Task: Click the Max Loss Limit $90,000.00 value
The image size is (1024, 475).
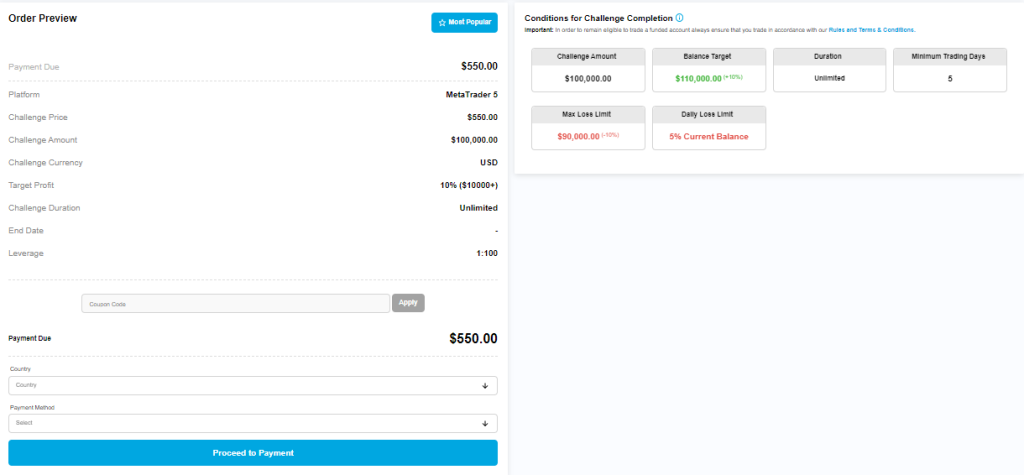Action: coord(579,136)
